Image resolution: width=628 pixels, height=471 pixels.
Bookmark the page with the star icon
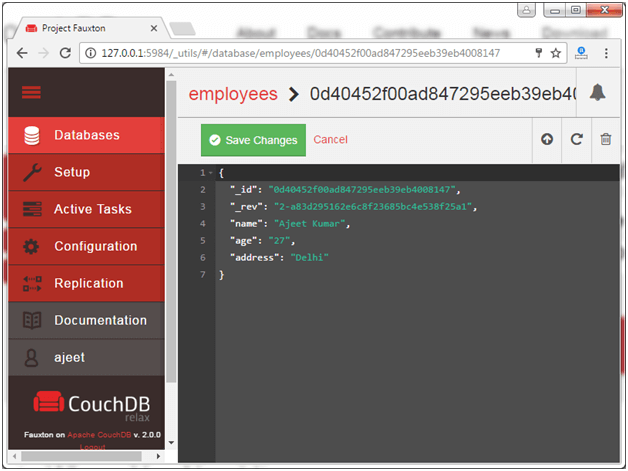(556, 53)
